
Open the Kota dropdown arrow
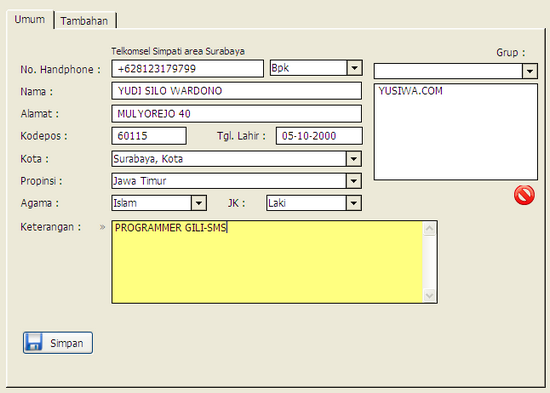click(x=354, y=159)
